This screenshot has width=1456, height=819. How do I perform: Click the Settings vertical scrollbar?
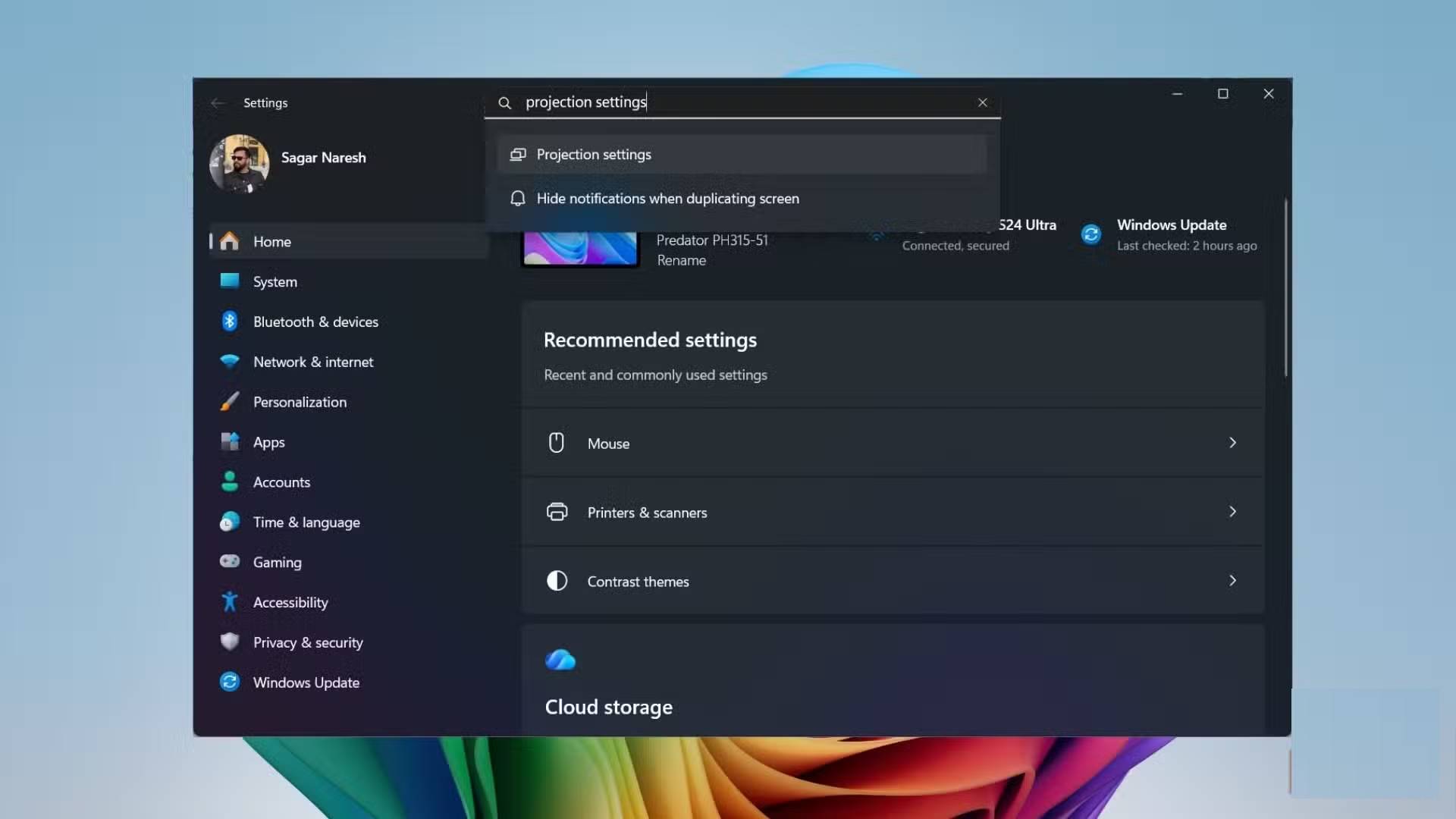[1285, 288]
